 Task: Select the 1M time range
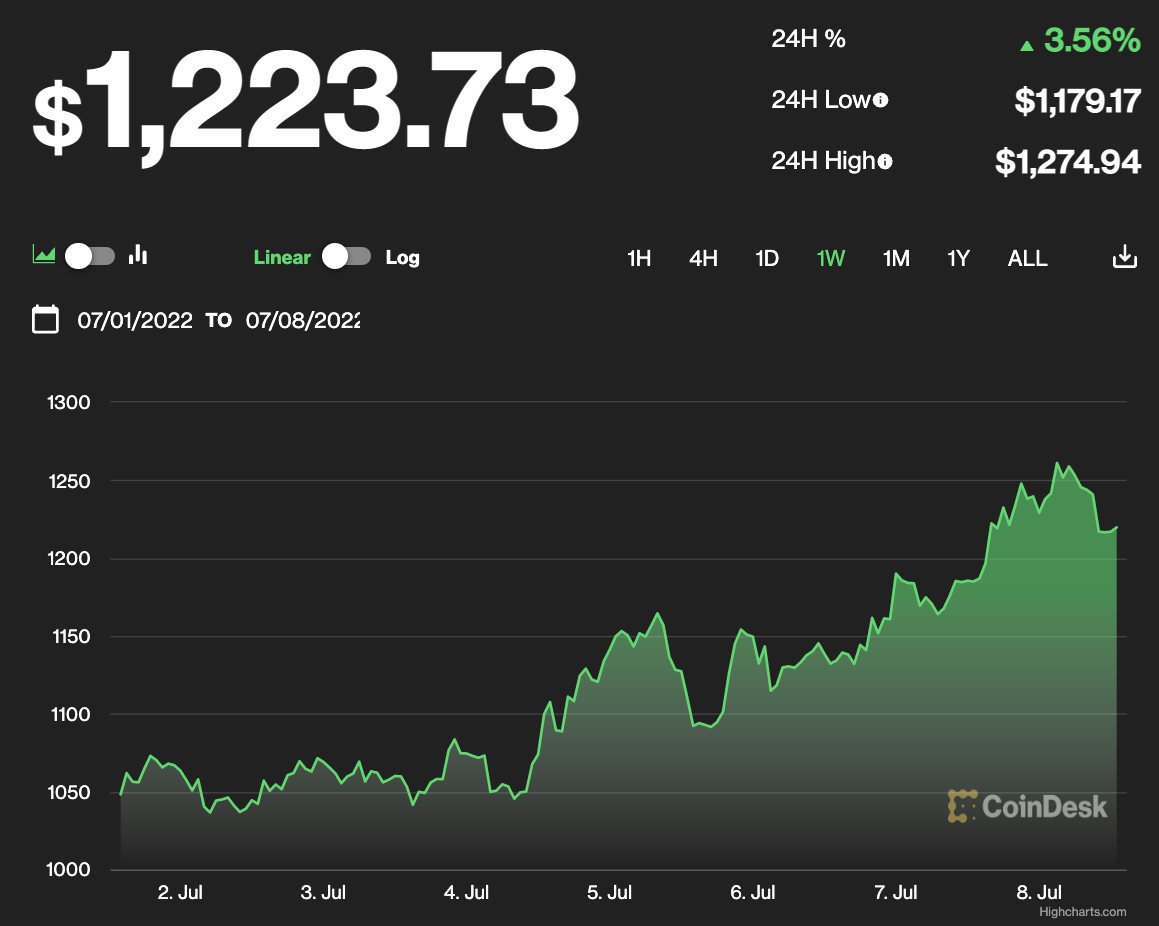click(x=896, y=258)
